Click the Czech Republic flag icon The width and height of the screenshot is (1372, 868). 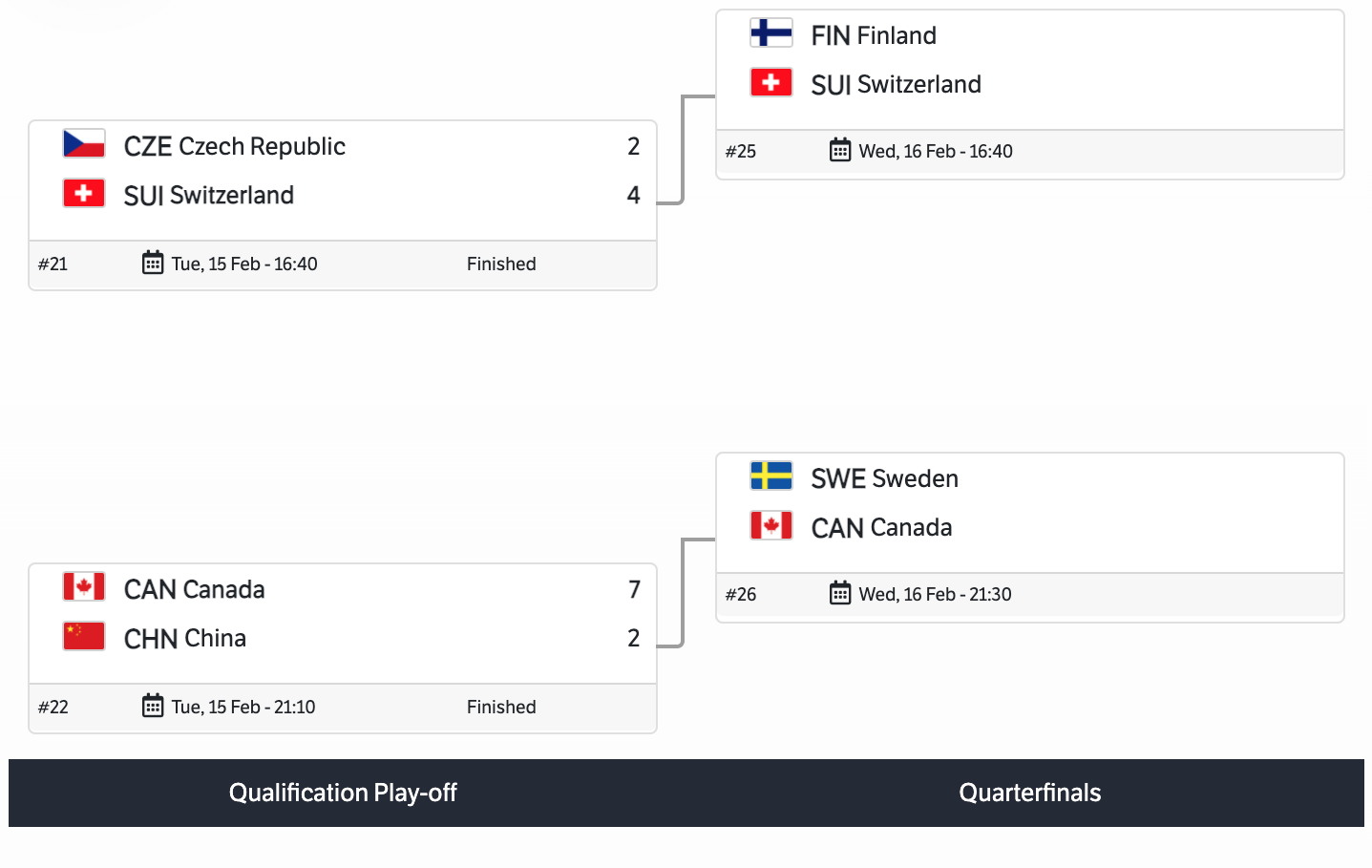pyautogui.click(x=84, y=144)
